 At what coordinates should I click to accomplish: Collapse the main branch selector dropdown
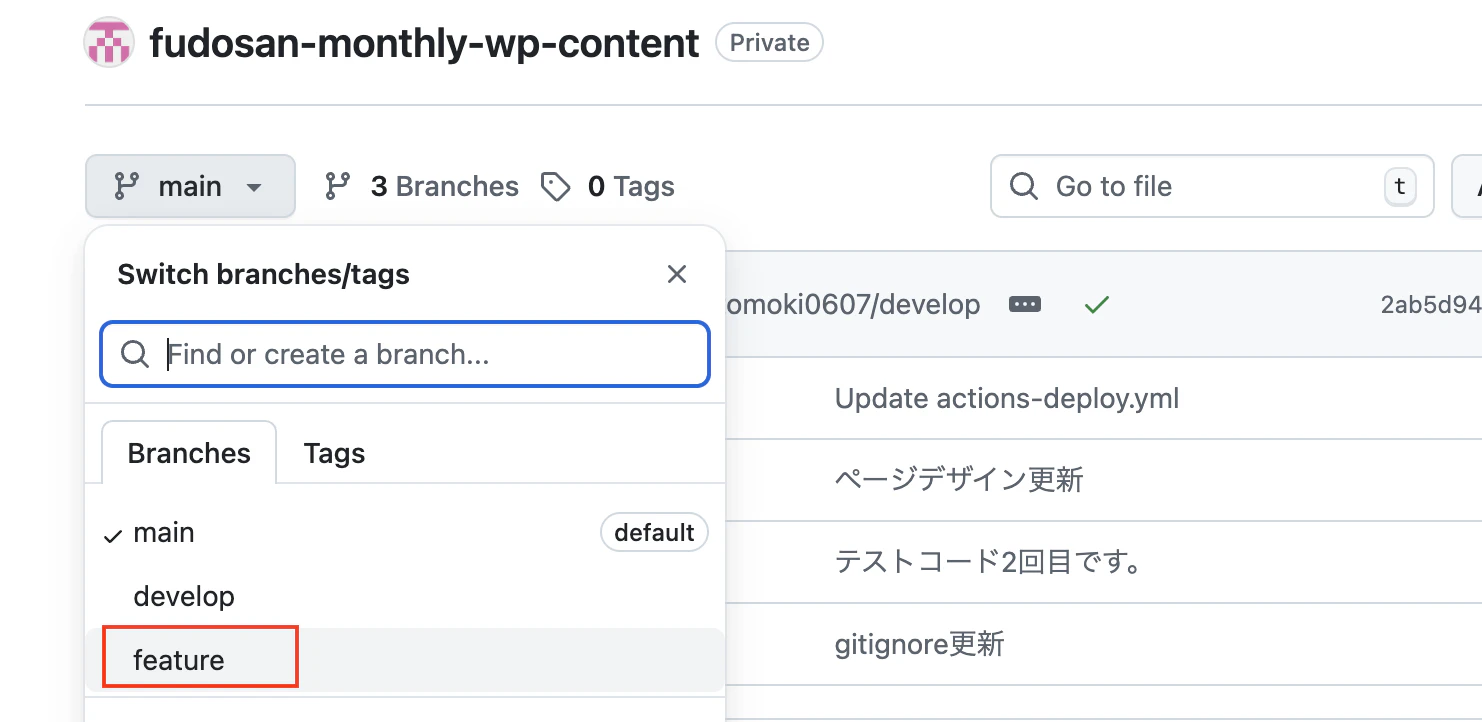pyautogui.click(x=190, y=186)
